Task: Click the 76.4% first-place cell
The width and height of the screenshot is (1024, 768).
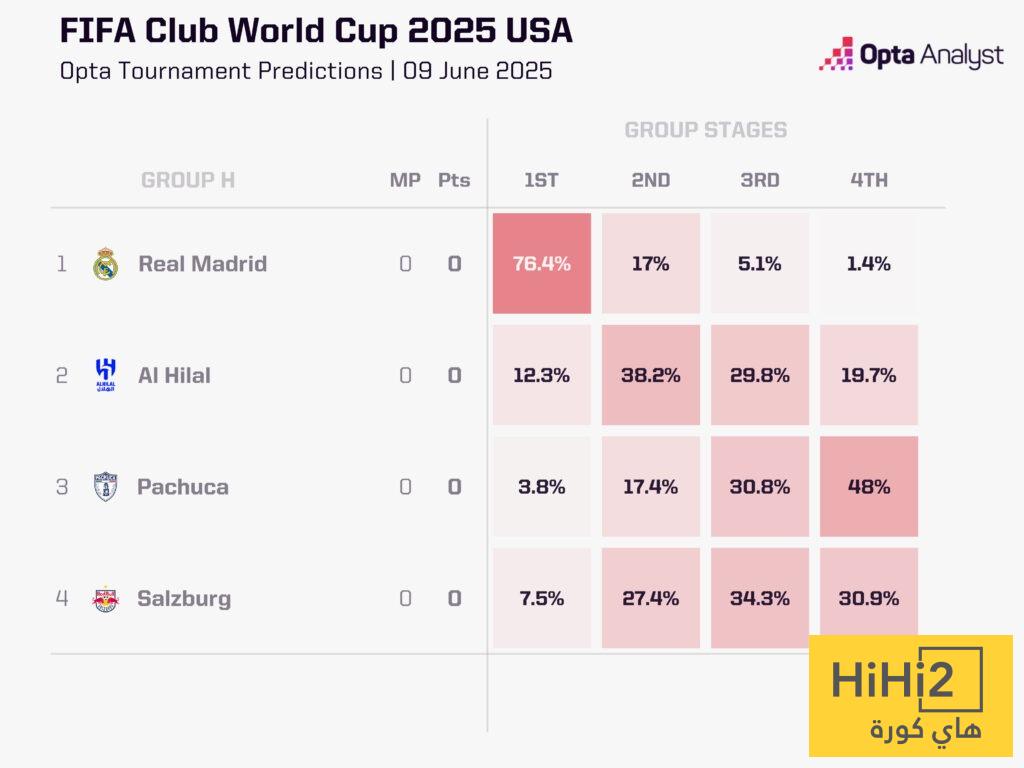Action: pos(541,264)
